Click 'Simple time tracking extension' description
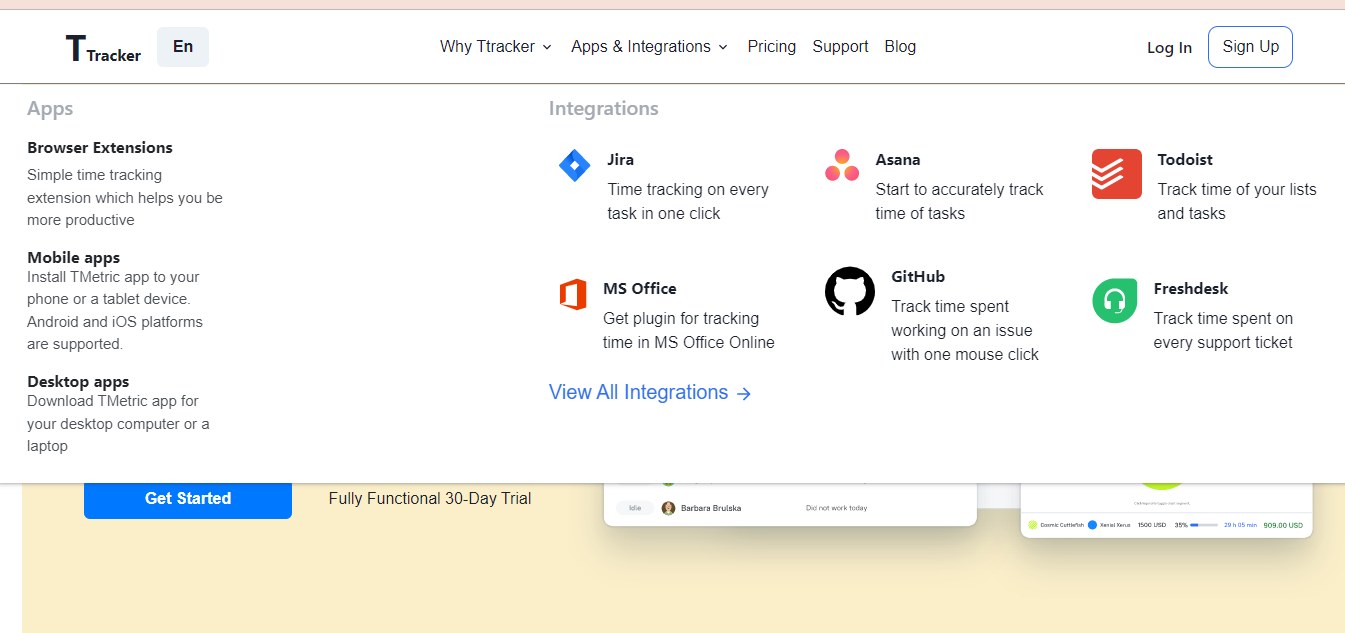The width and height of the screenshot is (1345, 633). [x=125, y=198]
